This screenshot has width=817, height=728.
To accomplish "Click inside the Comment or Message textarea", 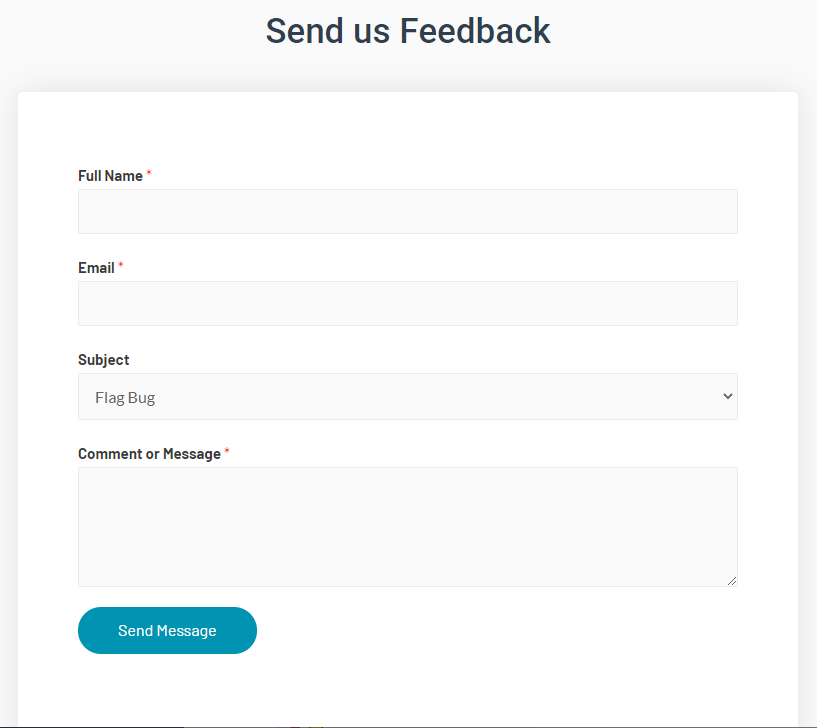I will [x=407, y=526].
